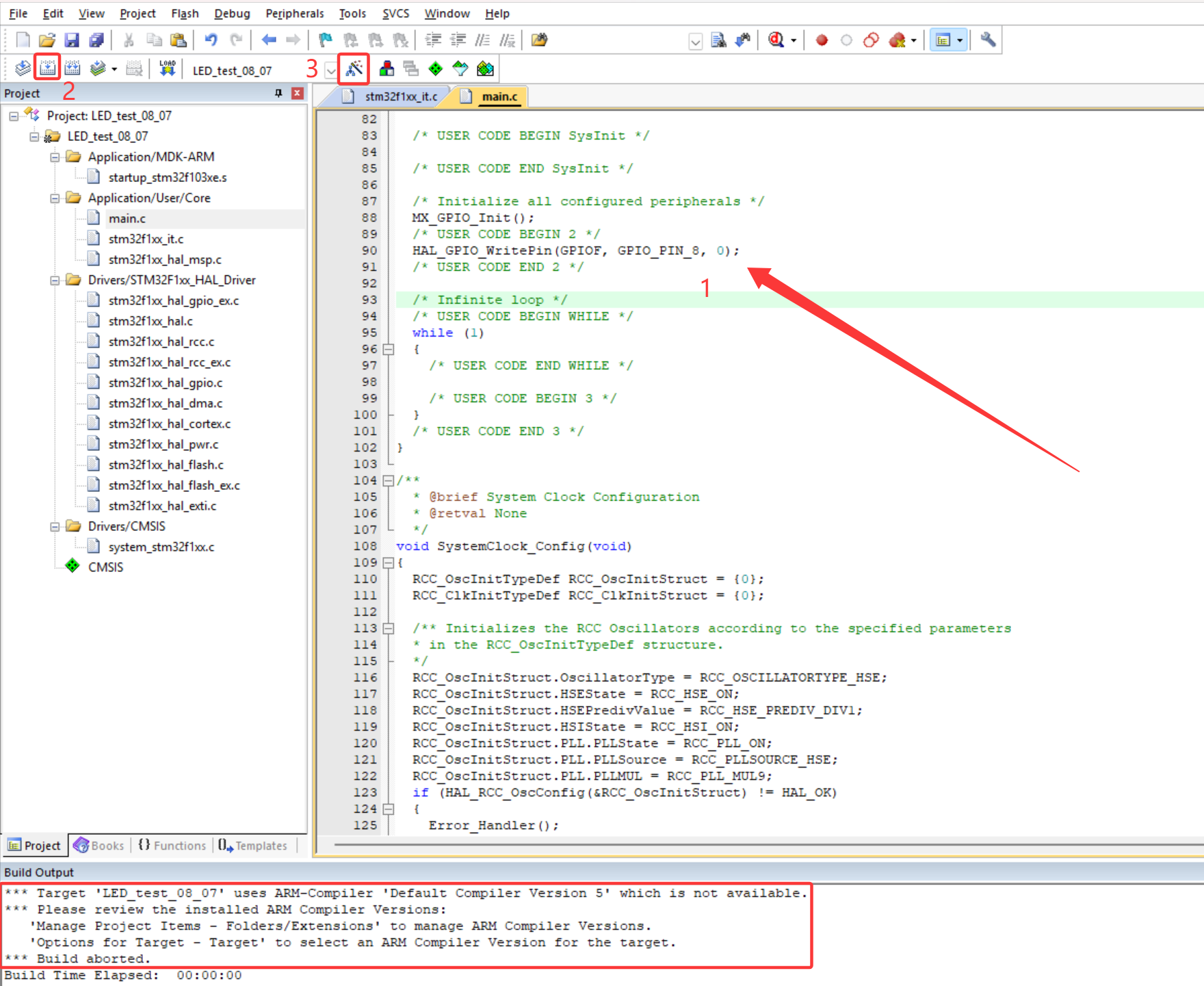Open the Project menu
Image resolution: width=1204 pixels, height=986 pixels.
coord(138,13)
